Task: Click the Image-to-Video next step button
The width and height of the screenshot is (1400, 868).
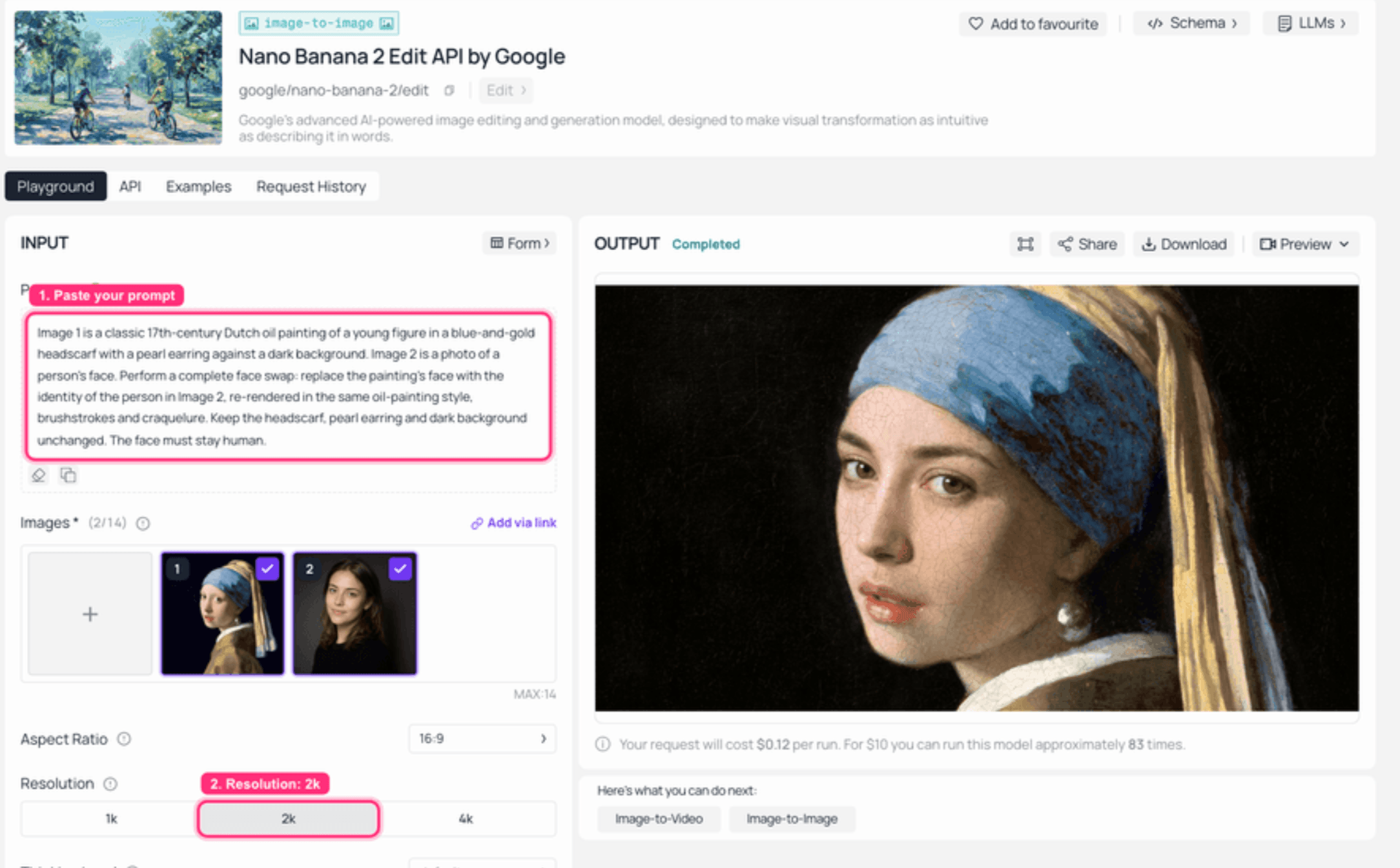Action: [659, 819]
